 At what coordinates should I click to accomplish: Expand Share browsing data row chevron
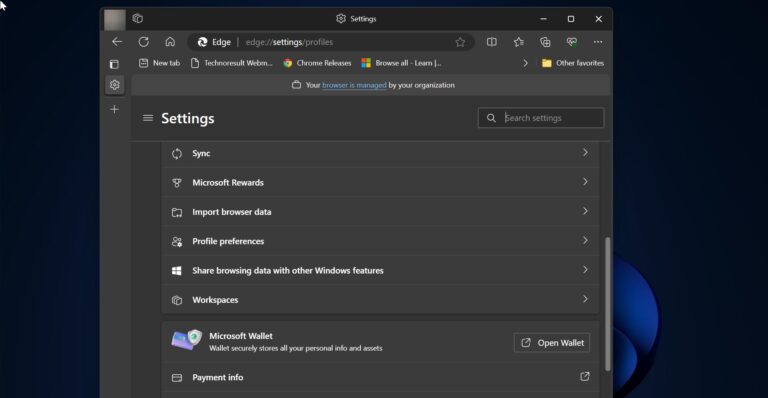pyautogui.click(x=585, y=270)
